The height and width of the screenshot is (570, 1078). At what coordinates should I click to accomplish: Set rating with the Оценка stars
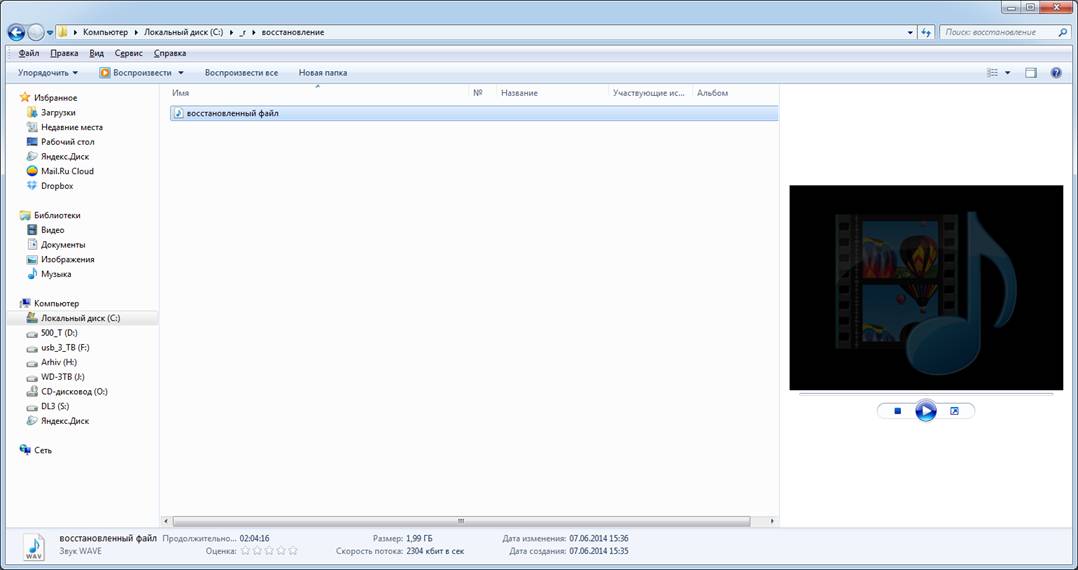[x=269, y=551]
